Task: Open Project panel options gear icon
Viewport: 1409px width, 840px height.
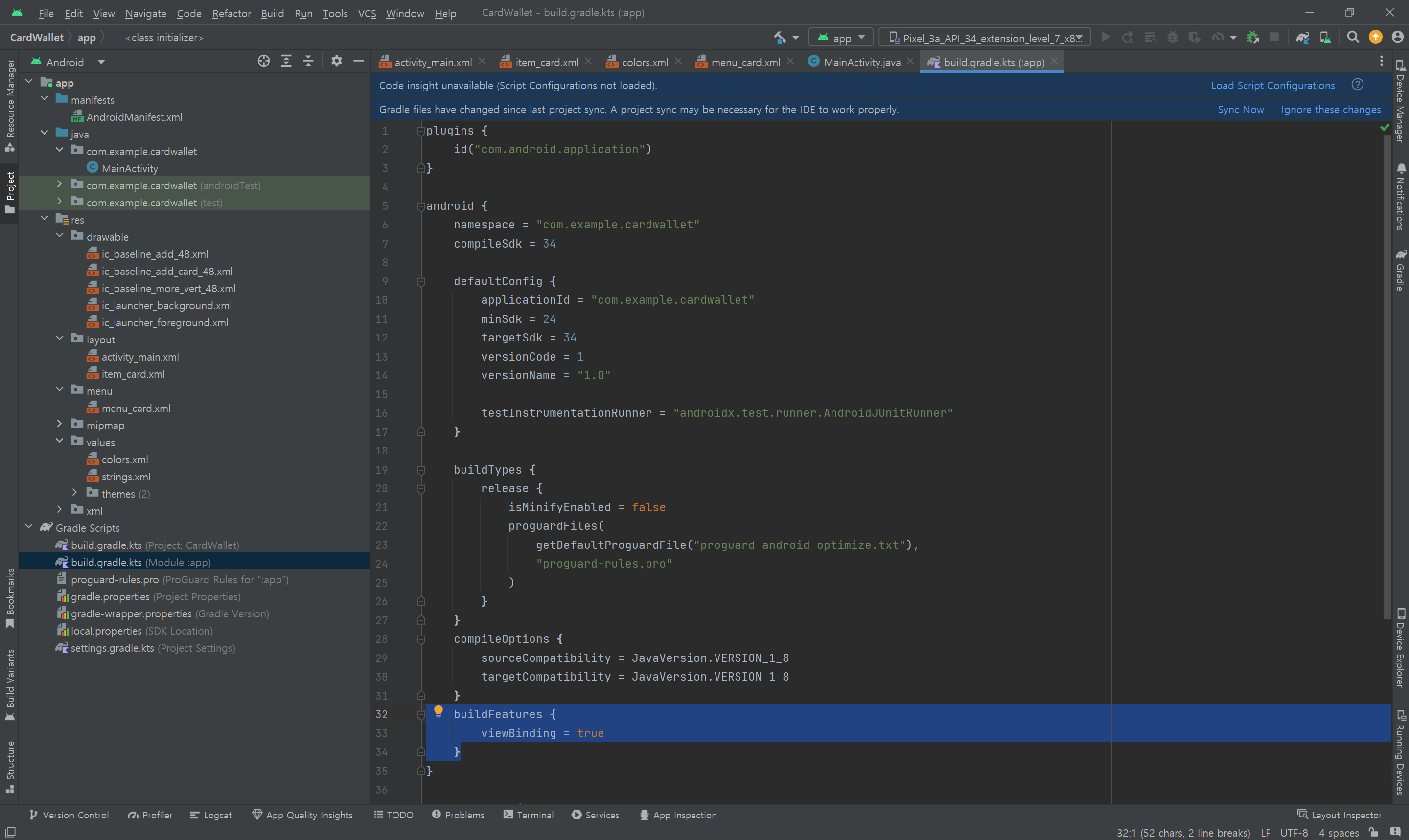Action: [336, 61]
